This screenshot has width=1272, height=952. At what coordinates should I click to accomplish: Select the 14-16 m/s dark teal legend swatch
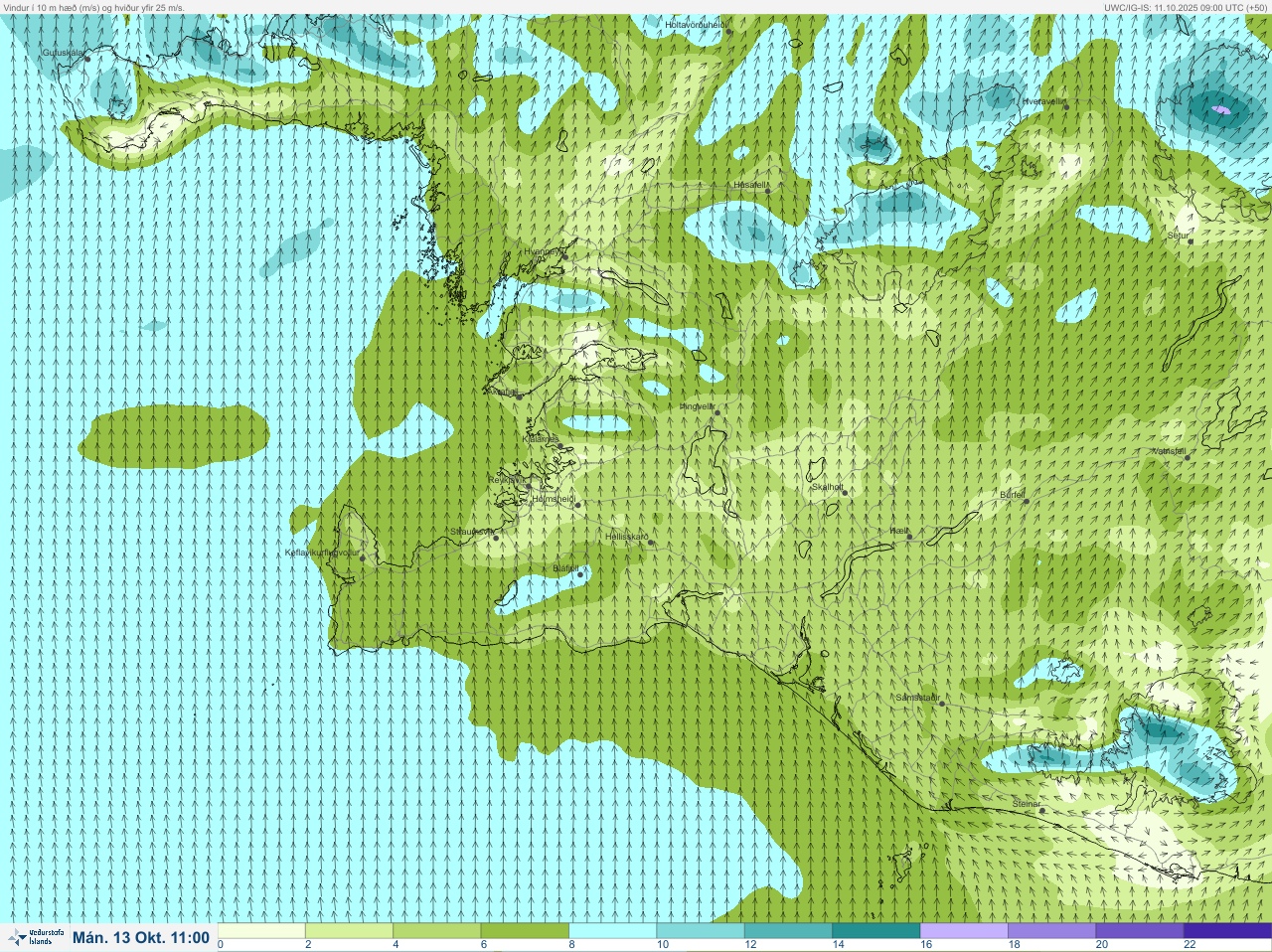pos(875,931)
